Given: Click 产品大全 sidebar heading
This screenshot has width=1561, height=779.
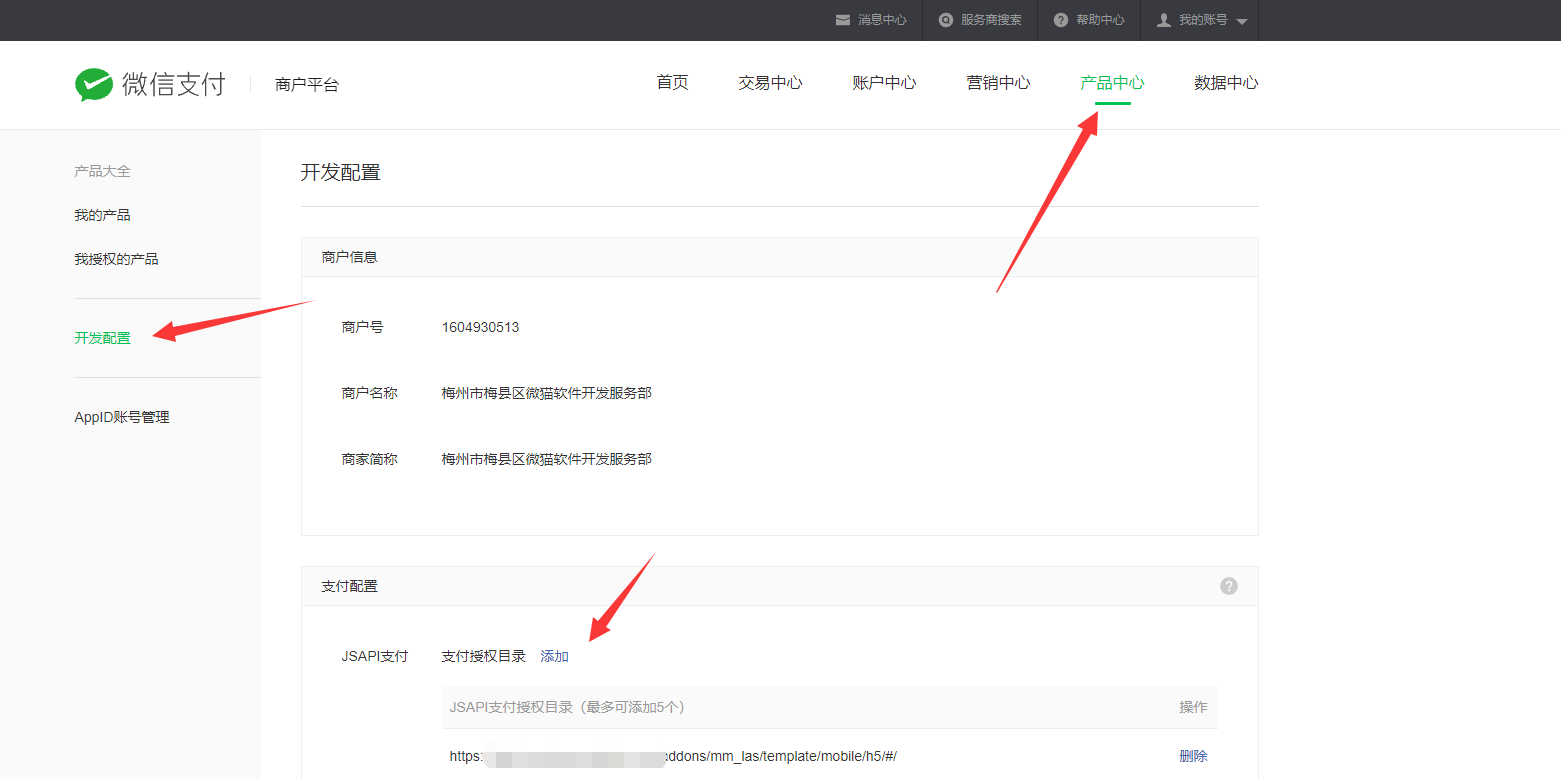Looking at the screenshot, I should (x=102, y=171).
